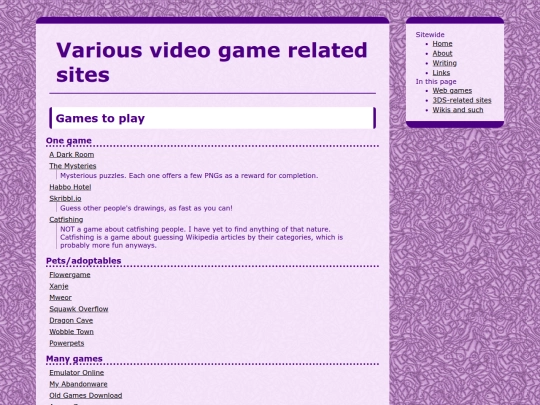540x405 pixels.
Task: Jump to 3DS-related sites section
Action: pyautogui.click(x=462, y=100)
